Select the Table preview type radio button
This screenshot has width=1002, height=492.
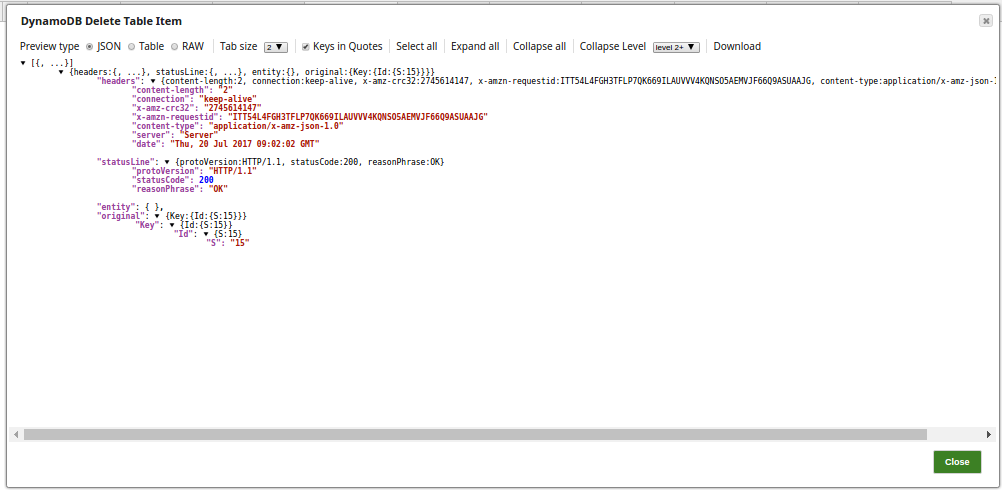131,47
